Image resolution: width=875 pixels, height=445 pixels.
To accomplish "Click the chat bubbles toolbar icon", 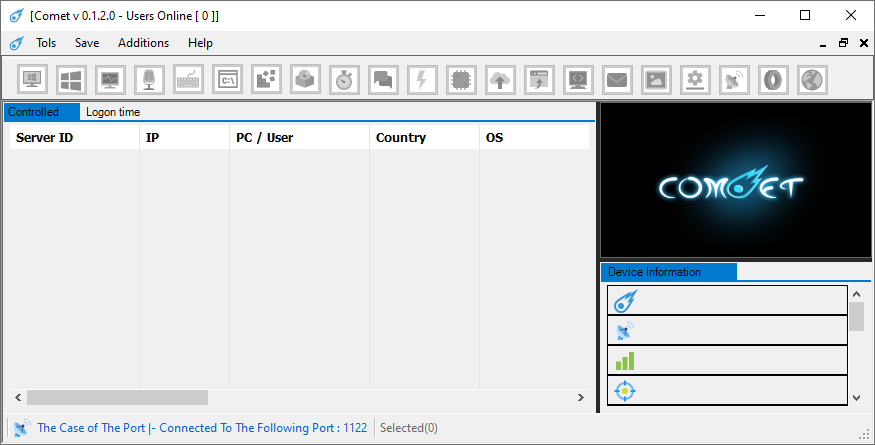I will (384, 79).
